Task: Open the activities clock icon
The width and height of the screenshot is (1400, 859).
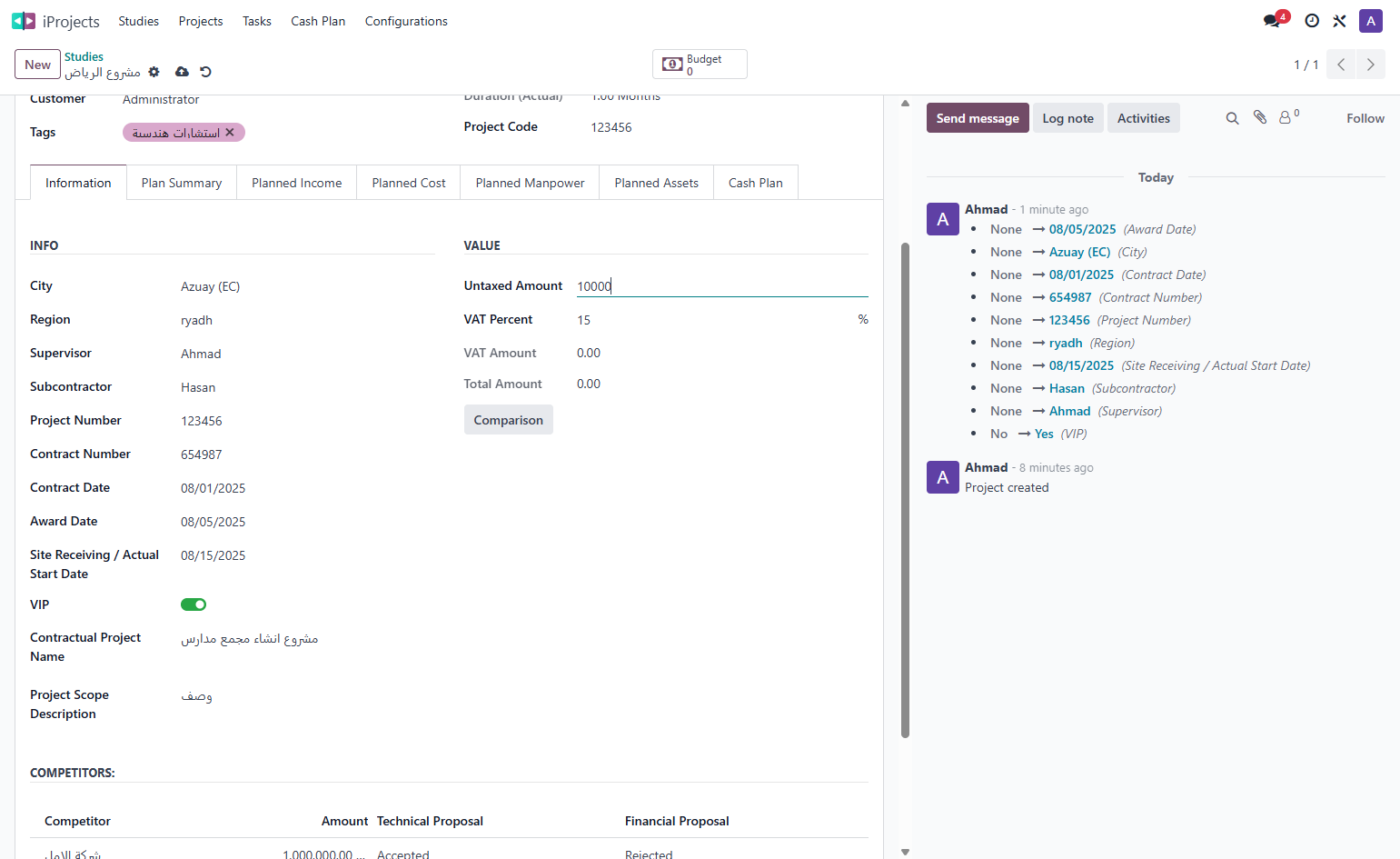Action: pos(1312,21)
